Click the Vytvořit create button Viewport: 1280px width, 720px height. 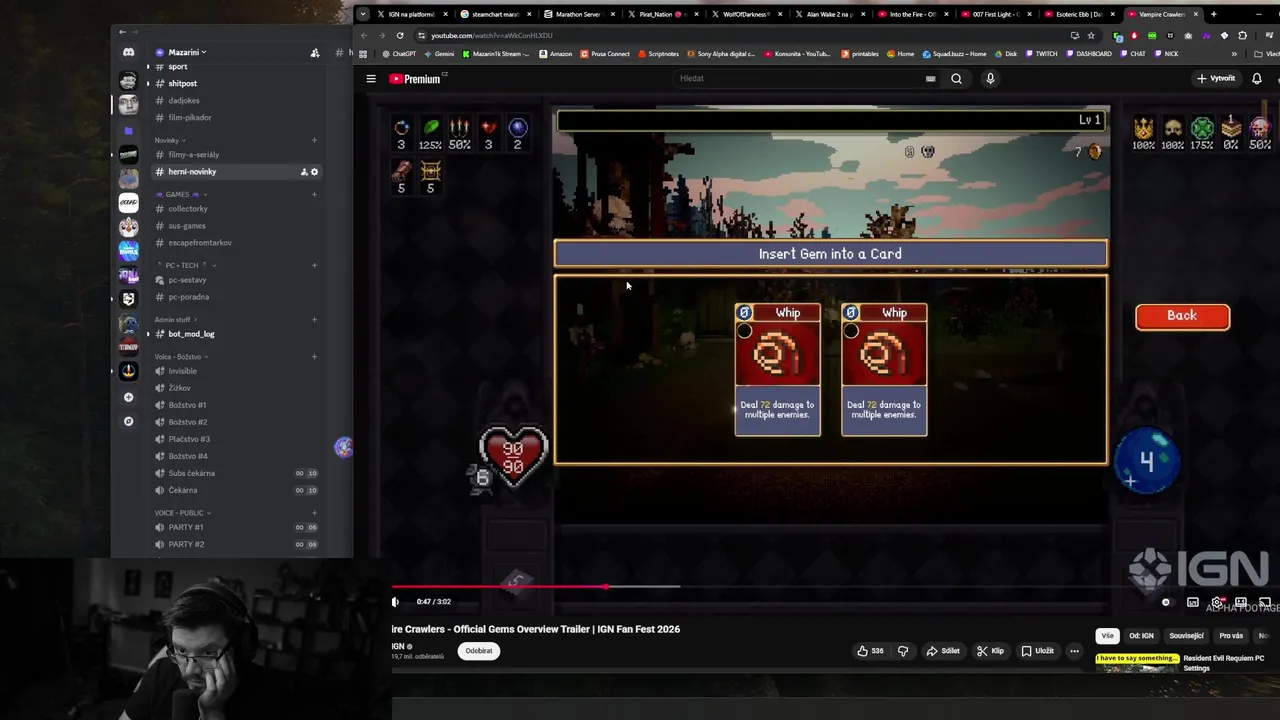click(1216, 78)
